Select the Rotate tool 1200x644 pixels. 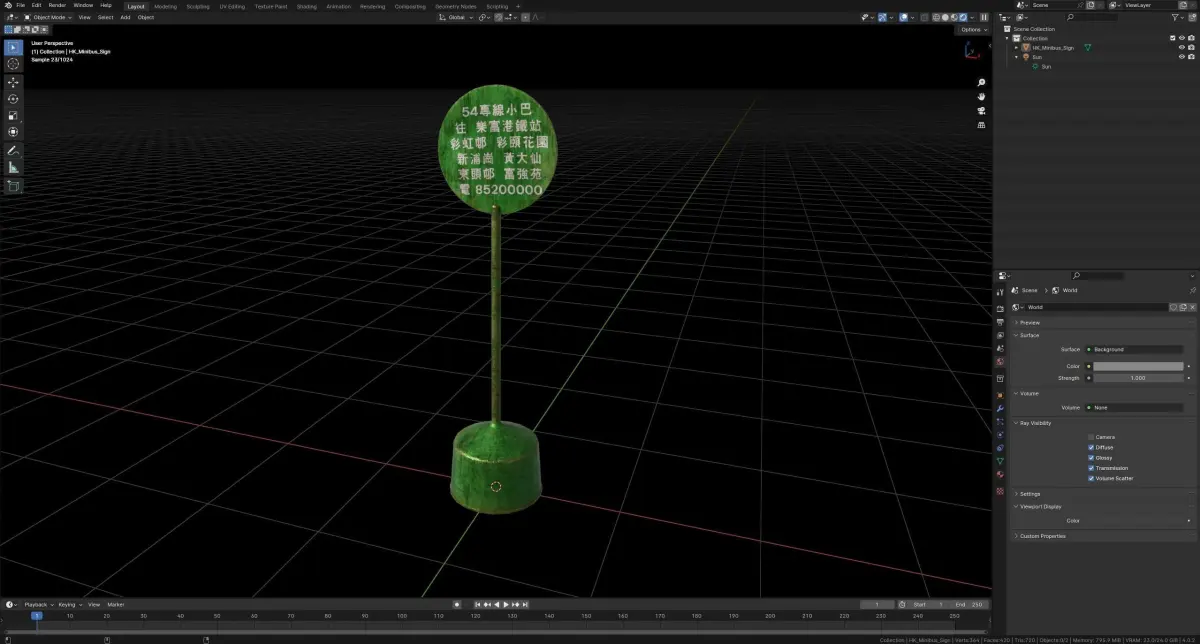tap(13, 99)
